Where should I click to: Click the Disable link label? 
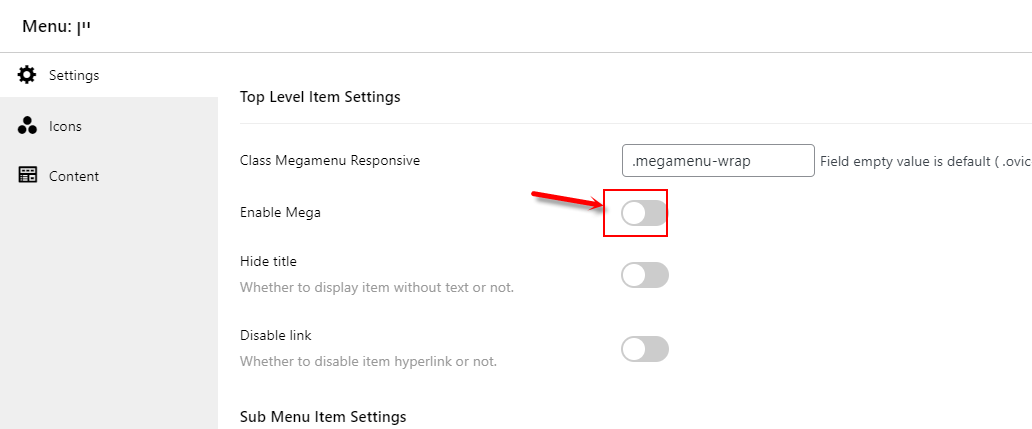(x=276, y=335)
